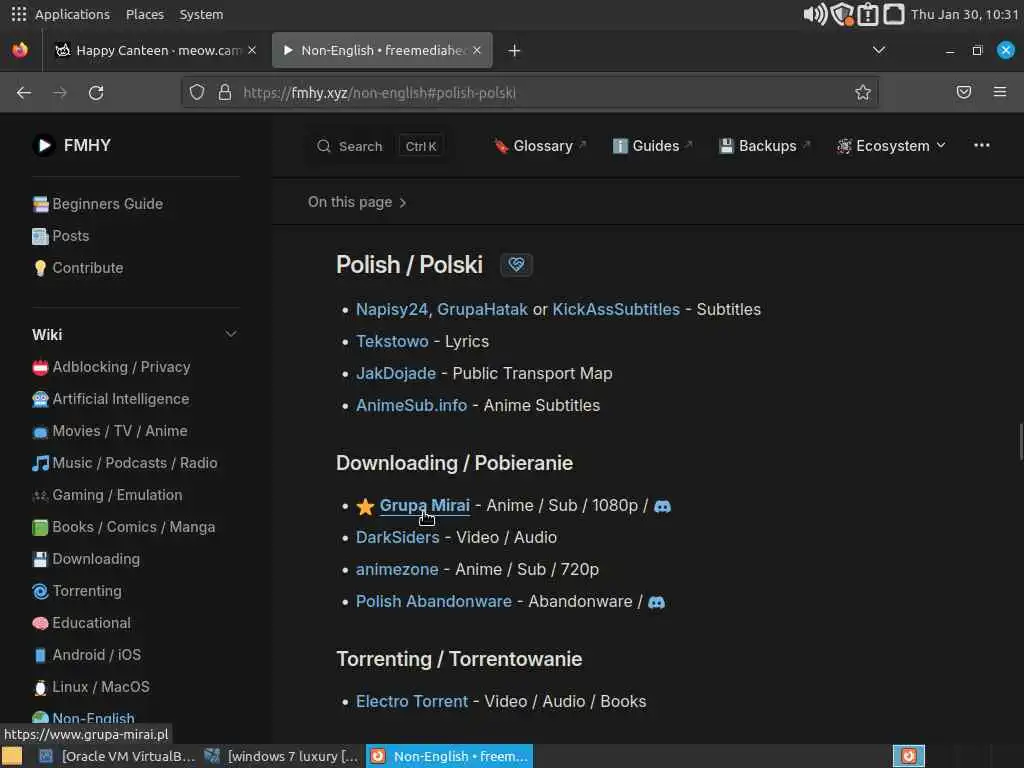1024x768 pixels.
Task: Click Discord icon next to Grupa Mirai
Action: [662, 506]
